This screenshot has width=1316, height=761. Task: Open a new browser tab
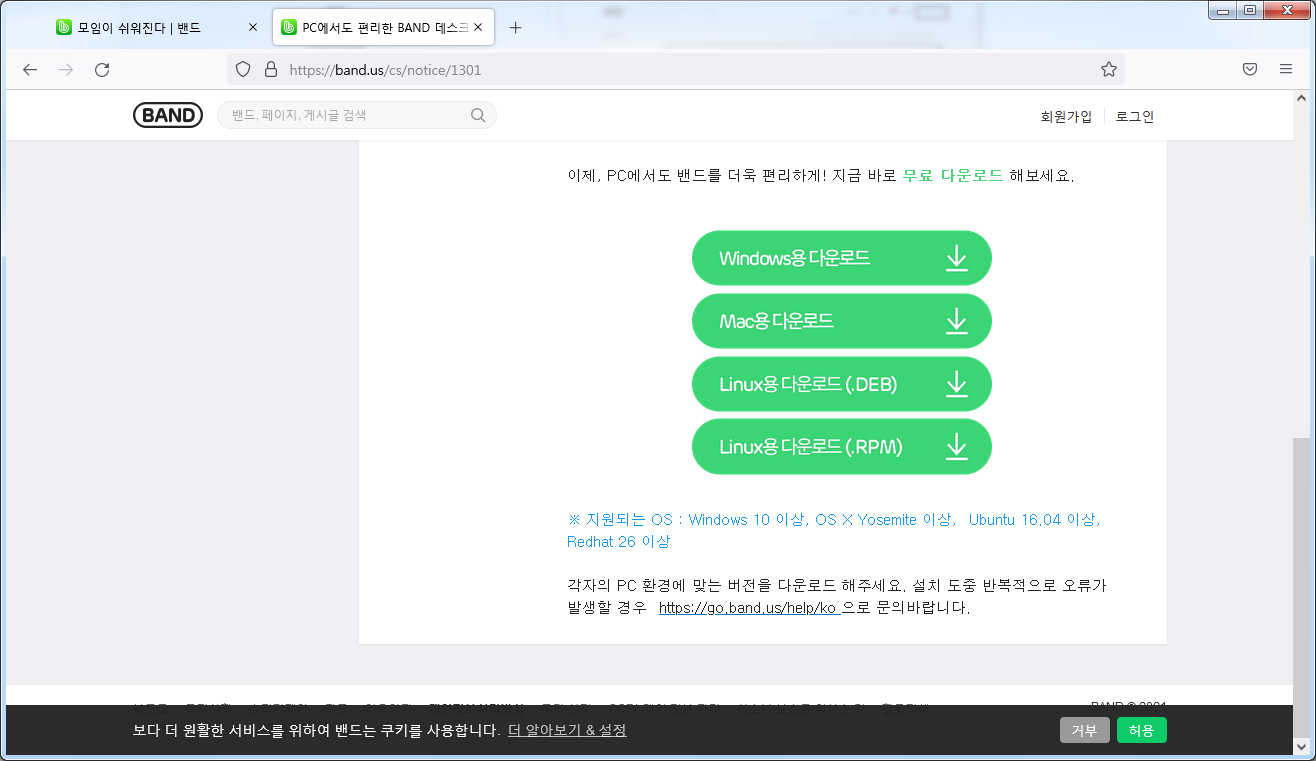[516, 28]
